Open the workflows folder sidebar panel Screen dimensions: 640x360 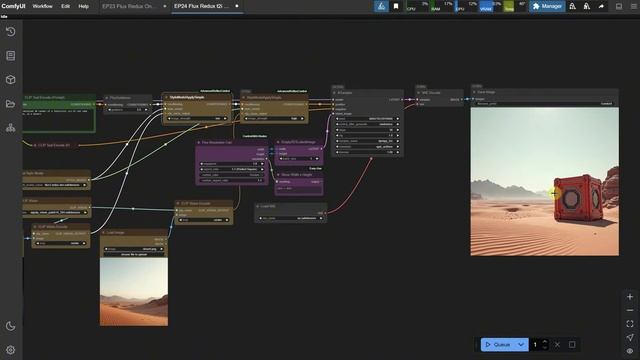click(x=11, y=104)
